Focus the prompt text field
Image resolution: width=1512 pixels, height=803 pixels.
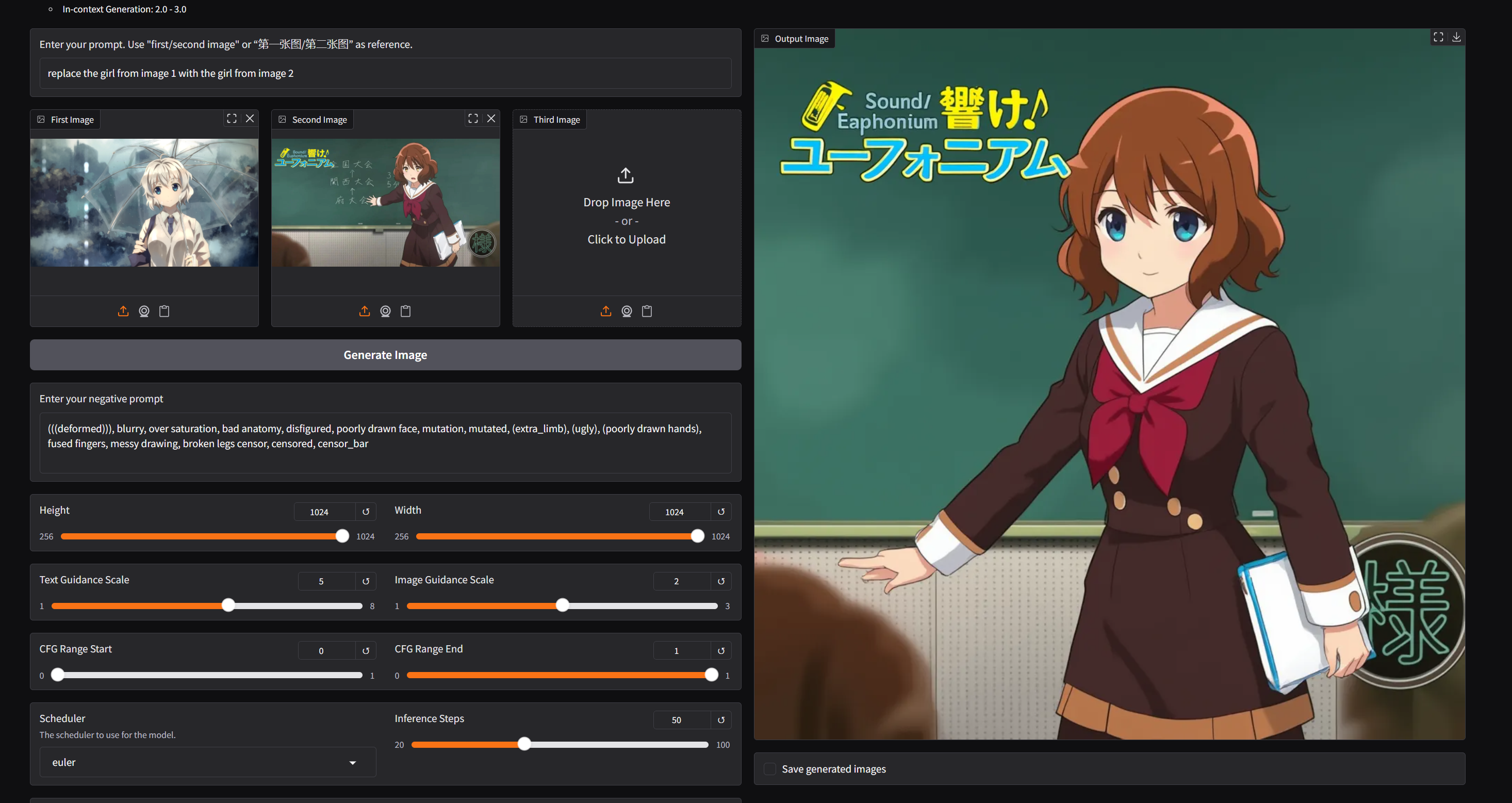click(x=386, y=73)
